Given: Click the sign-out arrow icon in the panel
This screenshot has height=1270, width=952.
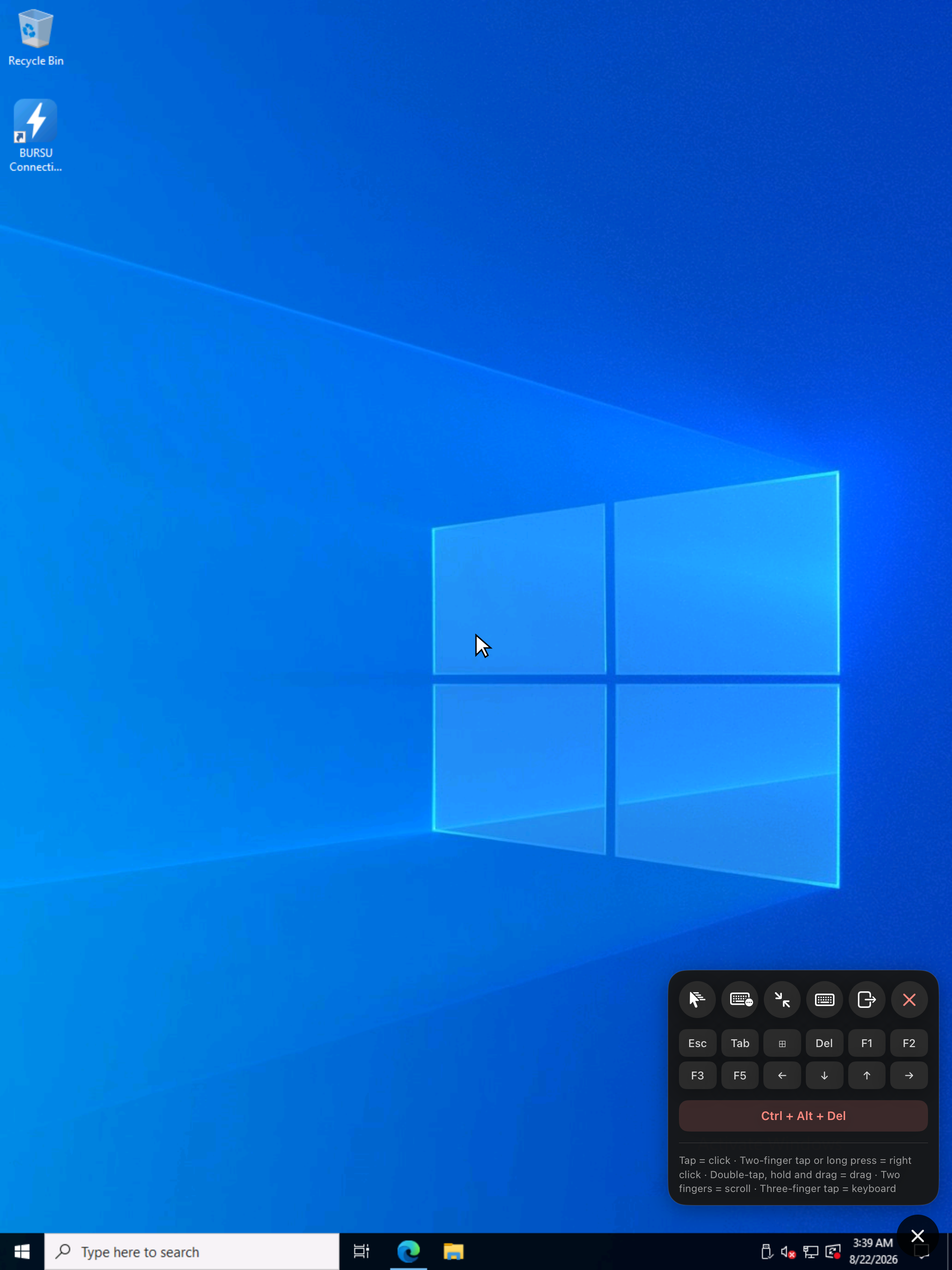Looking at the screenshot, I should [x=867, y=1000].
